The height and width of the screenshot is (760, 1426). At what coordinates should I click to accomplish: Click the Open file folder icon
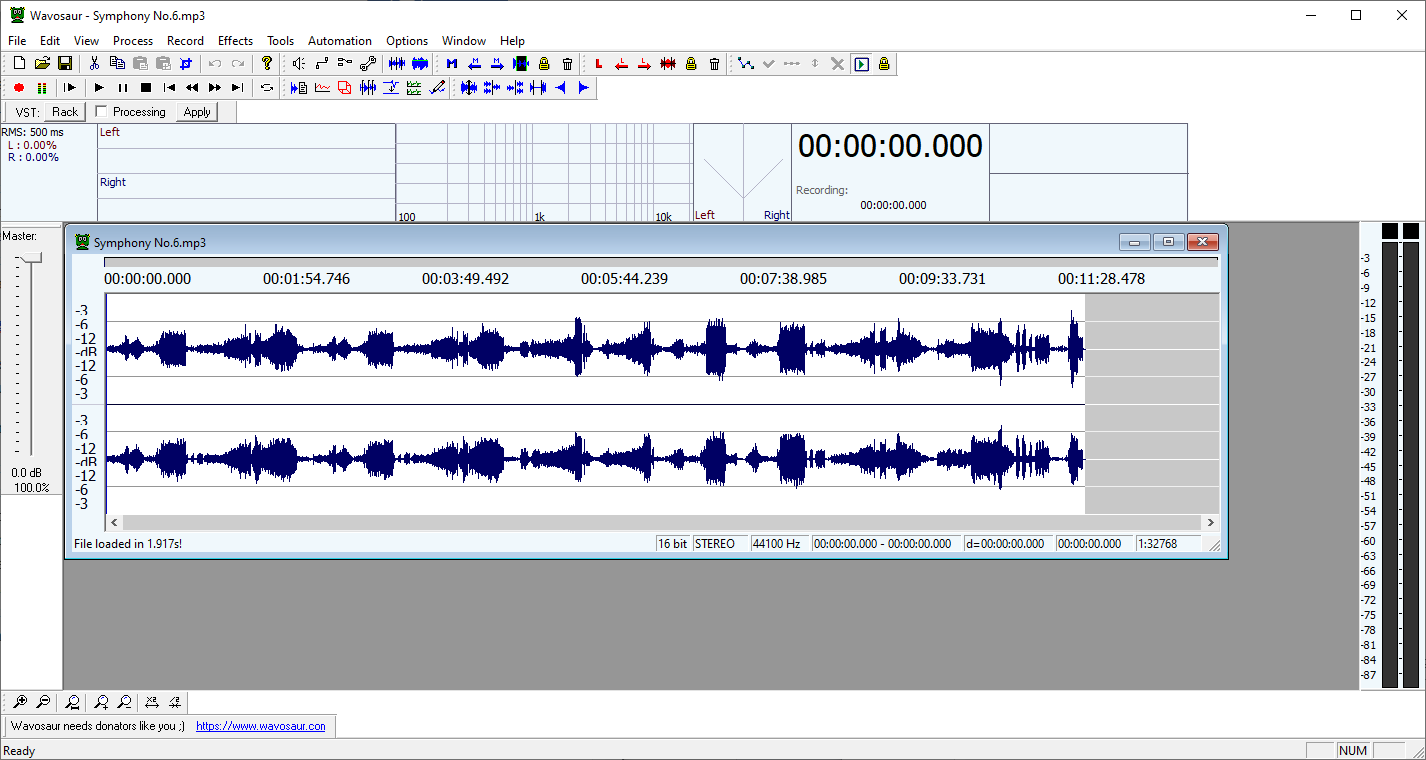pos(42,64)
